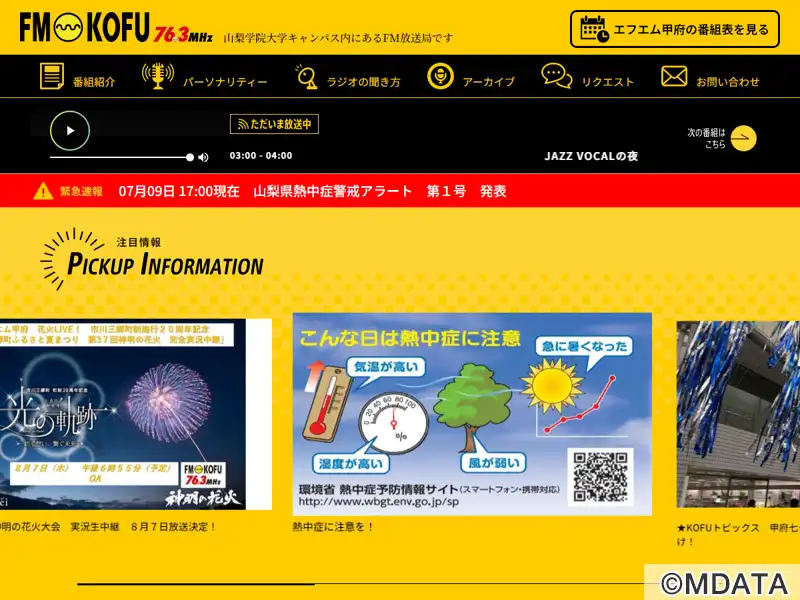
Task: Open the KOFUトピックス tanabata photo thumbnail
Action: click(x=738, y=414)
